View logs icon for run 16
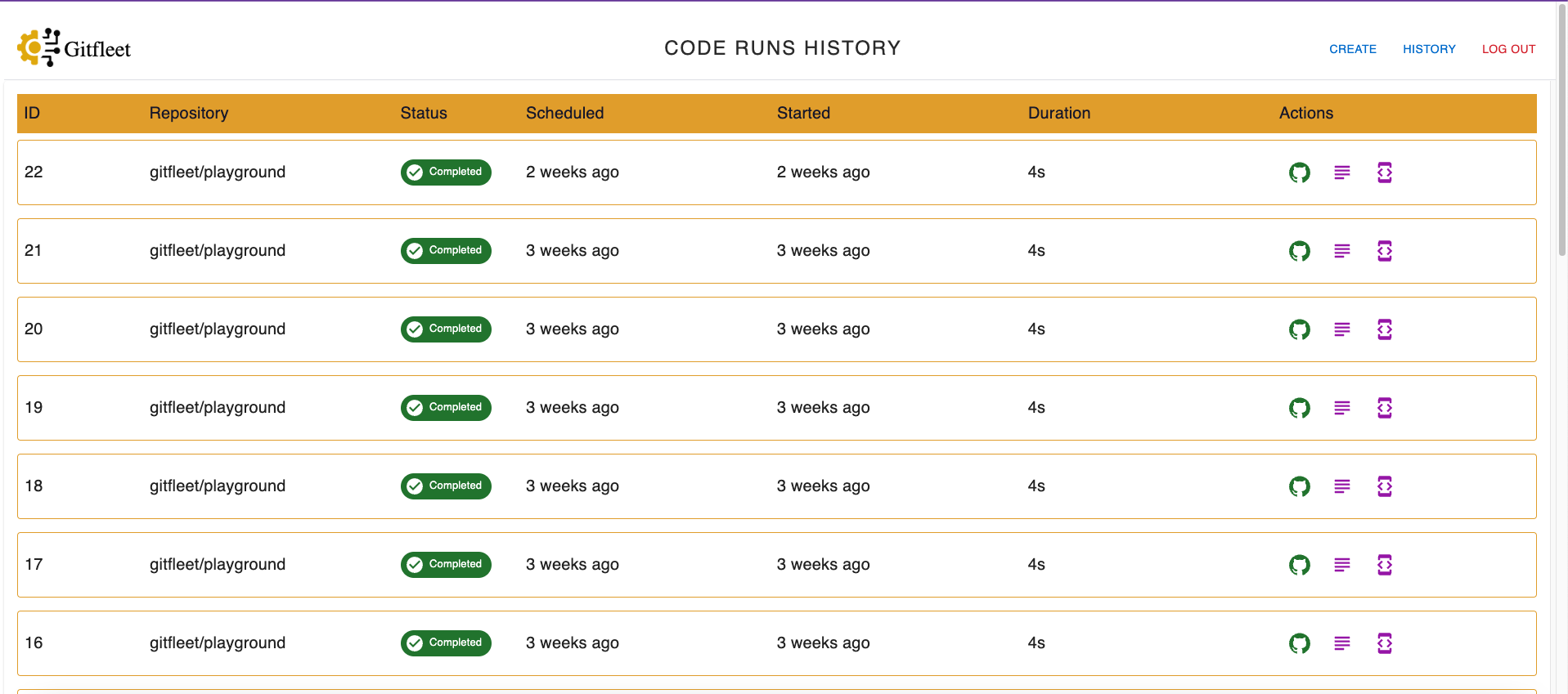The height and width of the screenshot is (694, 1568). pos(1341,643)
